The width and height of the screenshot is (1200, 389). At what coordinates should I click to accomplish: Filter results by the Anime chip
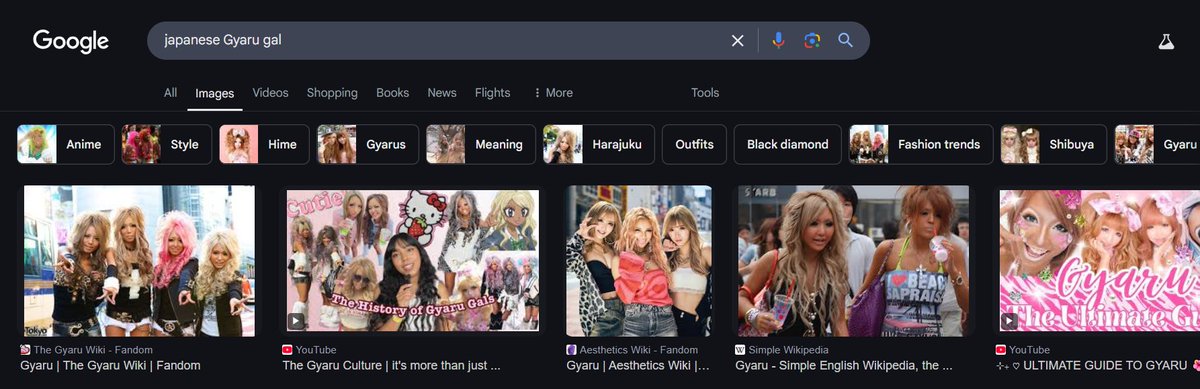pos(65,144)
